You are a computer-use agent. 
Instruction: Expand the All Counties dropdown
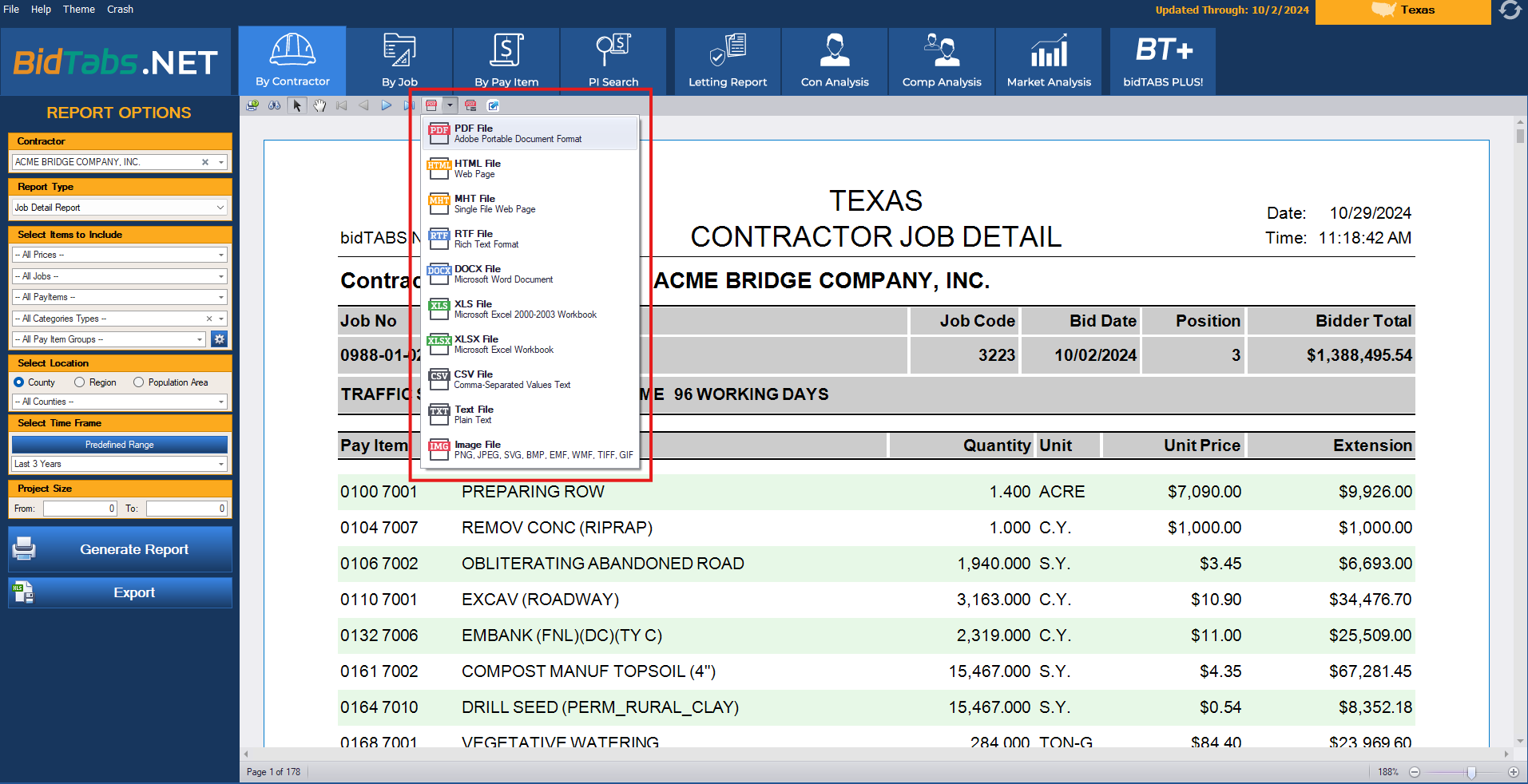pos(221,402)
